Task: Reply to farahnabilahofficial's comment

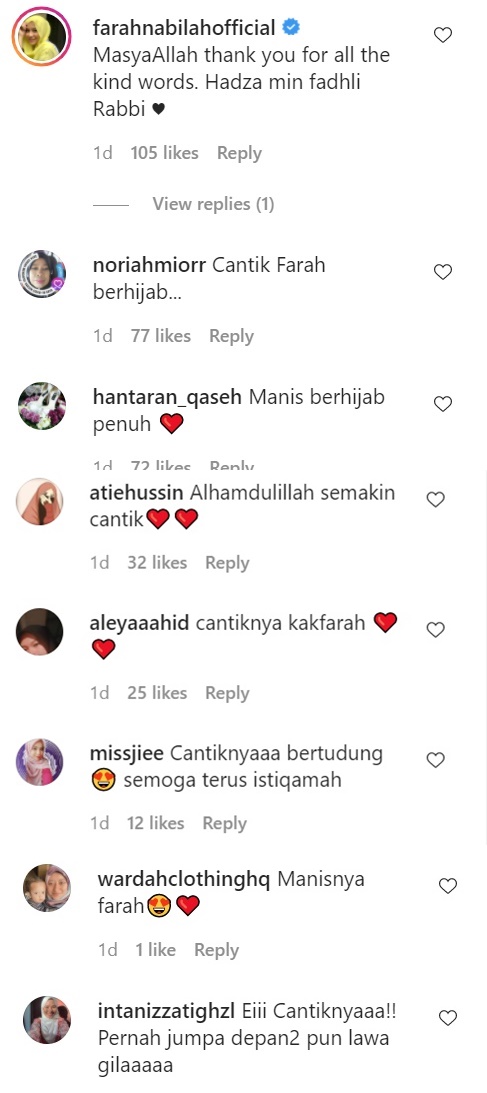Action: [x=239, y=153]
